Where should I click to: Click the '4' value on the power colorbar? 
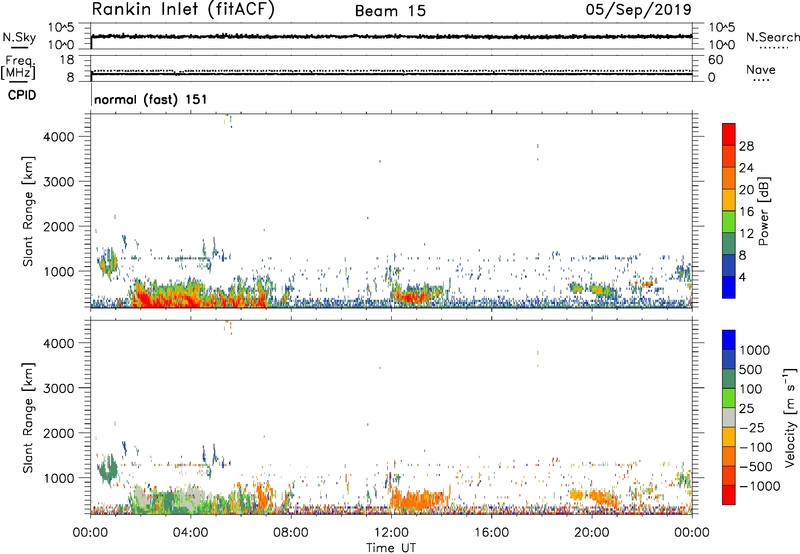pyautogui.click(x=743, y=278)
